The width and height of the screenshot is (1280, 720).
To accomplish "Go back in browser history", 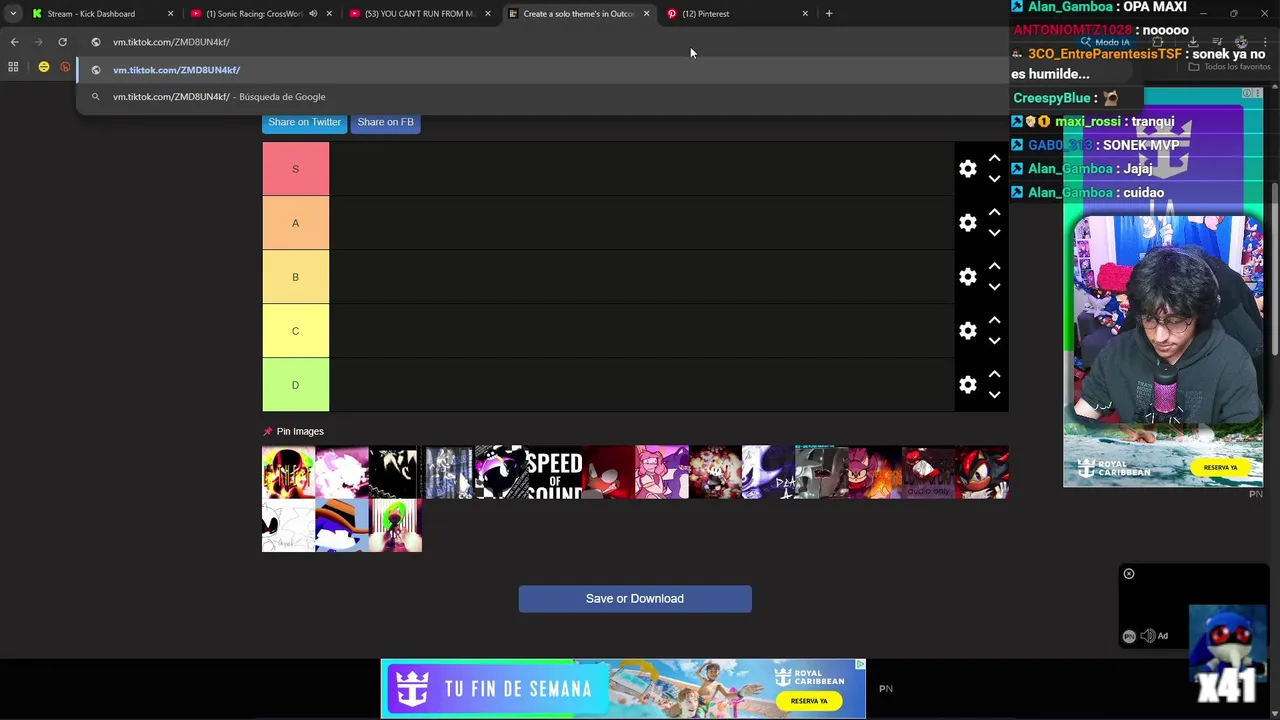I will 14,42.
